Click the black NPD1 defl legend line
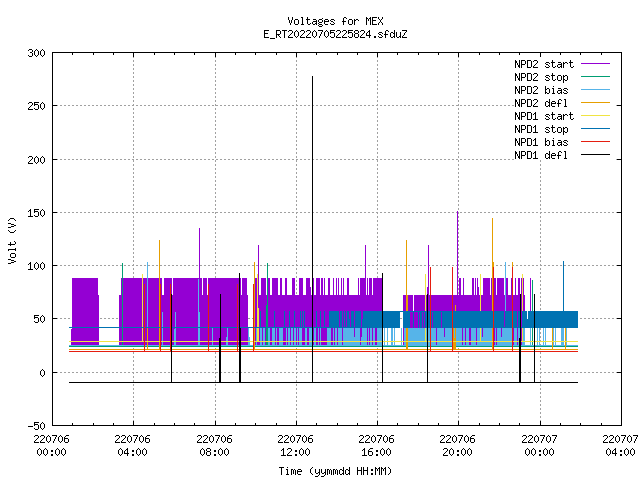 tap(595, 155)
